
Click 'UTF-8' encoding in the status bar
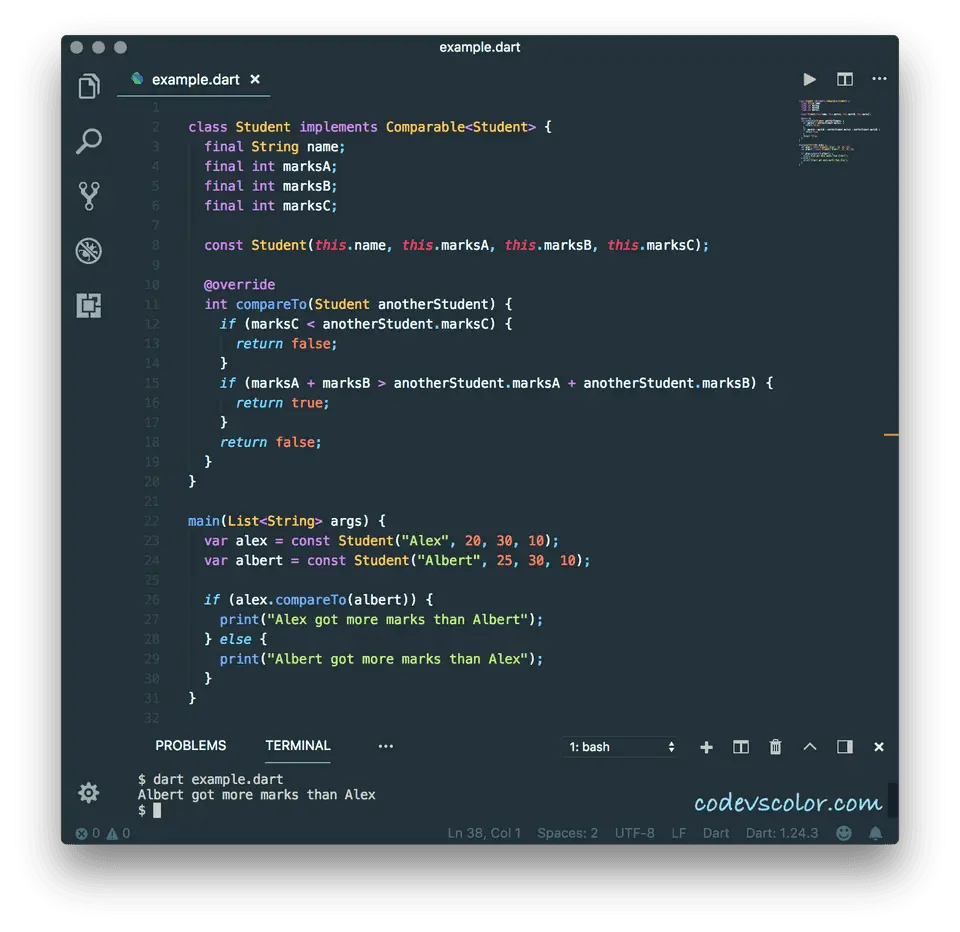pos(634,833)
